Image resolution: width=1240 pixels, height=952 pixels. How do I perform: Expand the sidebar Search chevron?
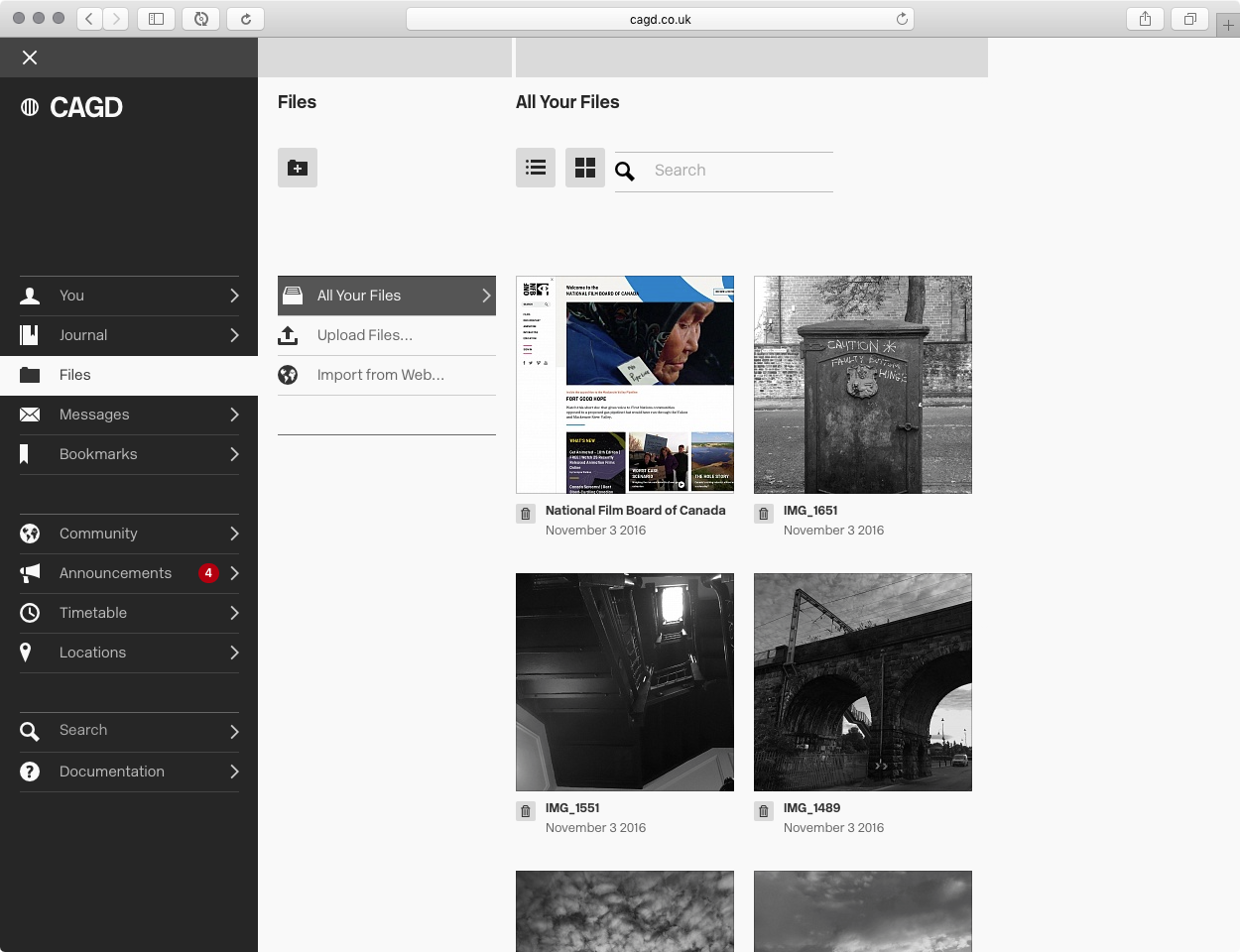coord(234,732)
